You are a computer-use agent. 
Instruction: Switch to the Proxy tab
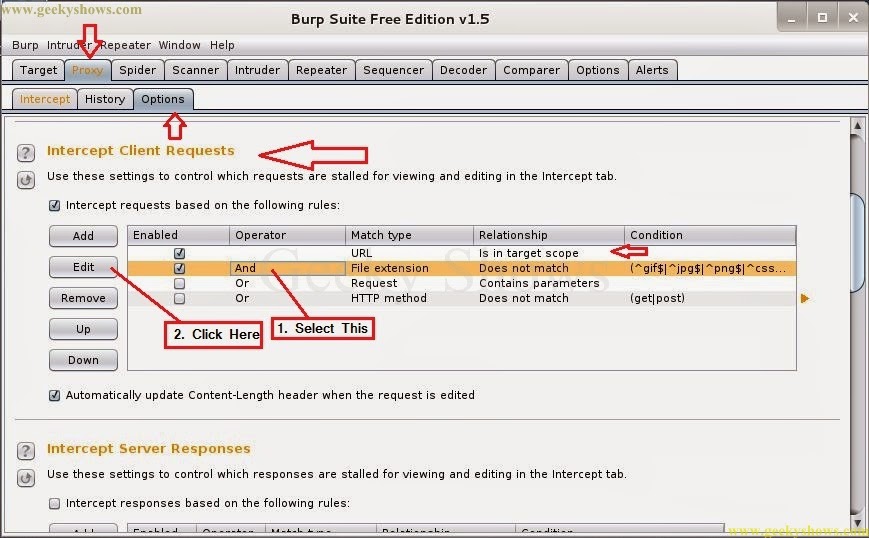[88, 70]
